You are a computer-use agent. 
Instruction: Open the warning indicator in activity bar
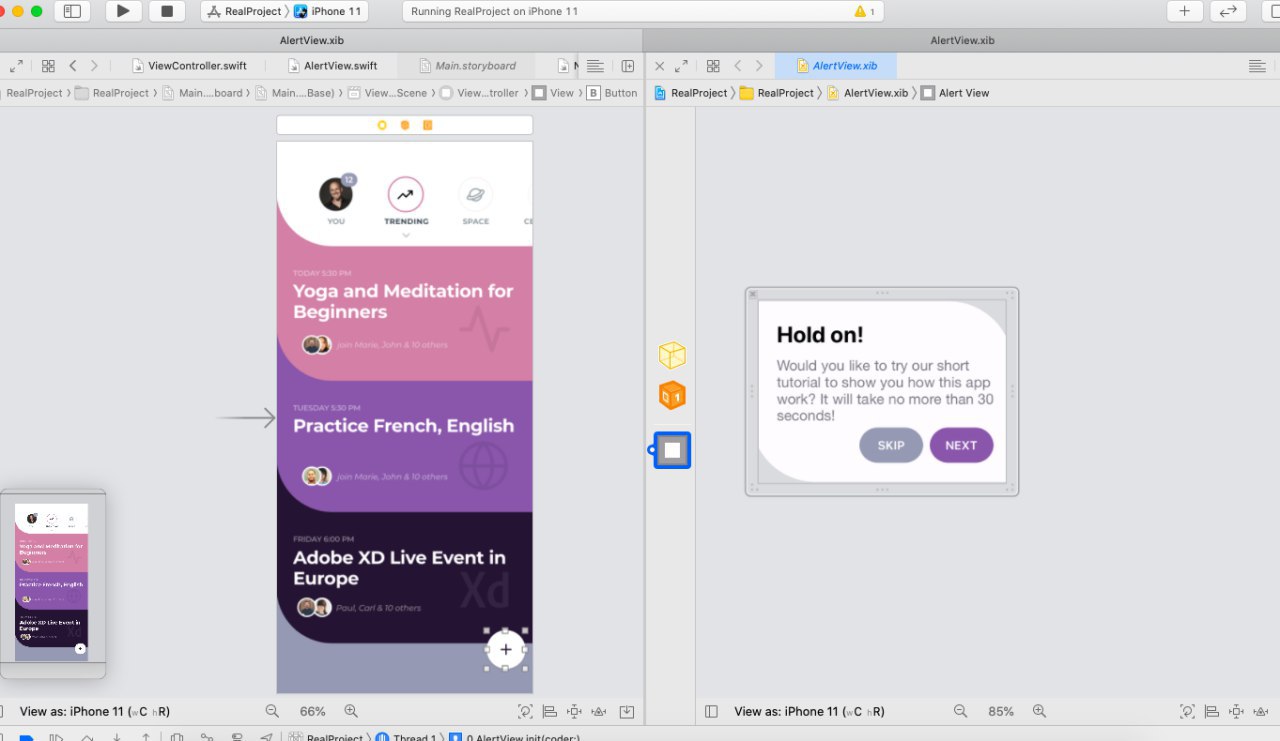coord(865,11)
